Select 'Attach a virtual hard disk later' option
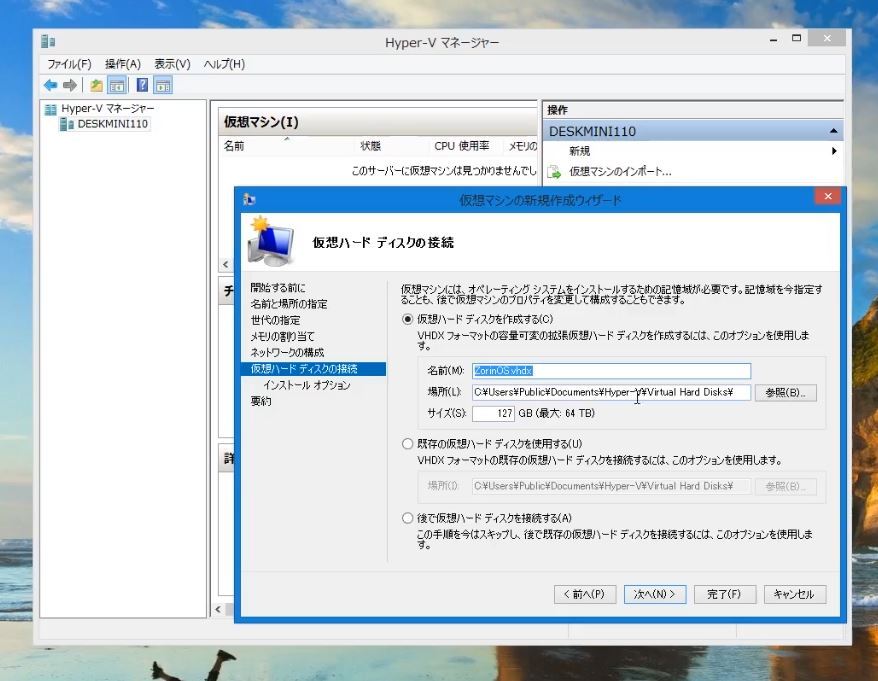 click(x=407, y=518)
